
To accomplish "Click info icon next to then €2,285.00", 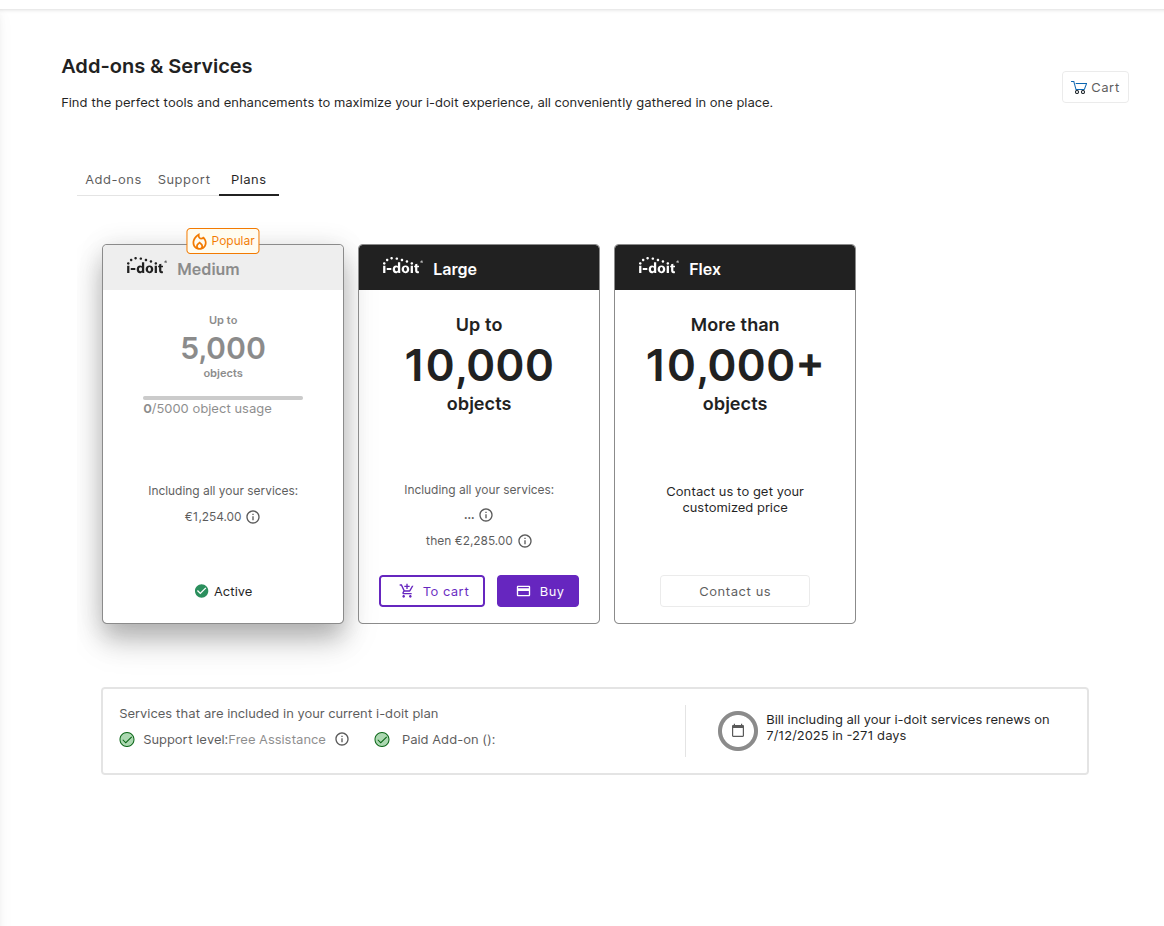I will pyautogui.click(x=525, y=541).
